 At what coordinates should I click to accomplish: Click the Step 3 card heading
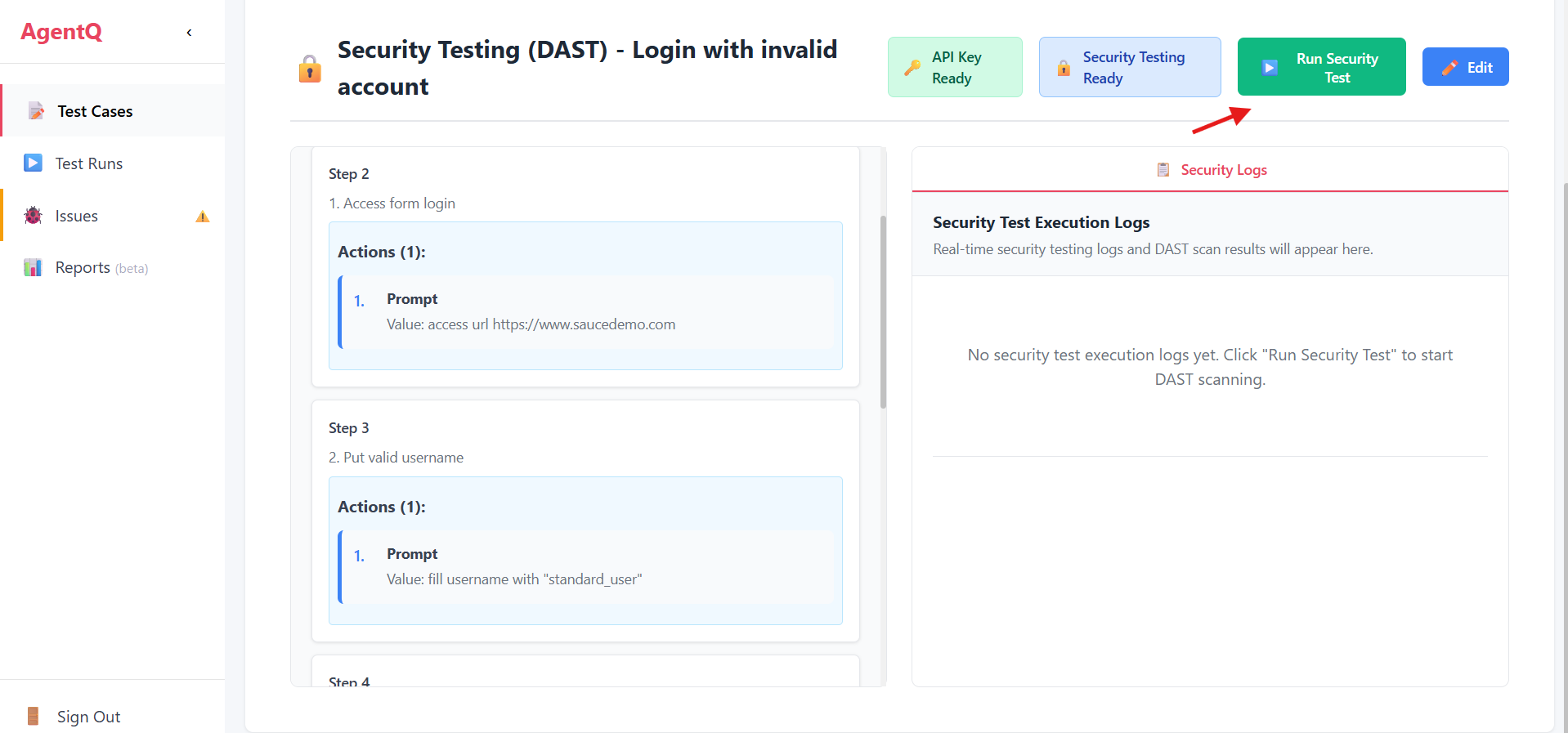[x=349, y=428]
